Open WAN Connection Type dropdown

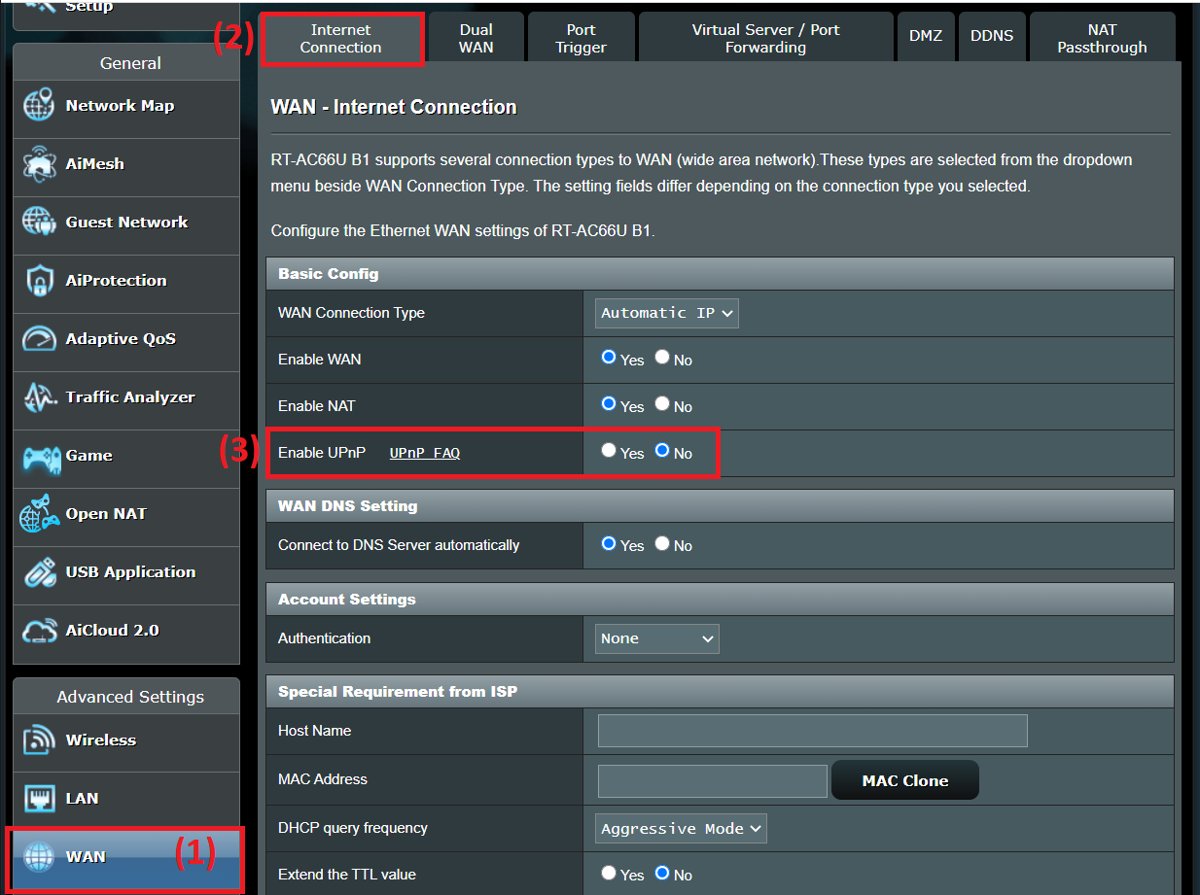[x=667, y=313]
